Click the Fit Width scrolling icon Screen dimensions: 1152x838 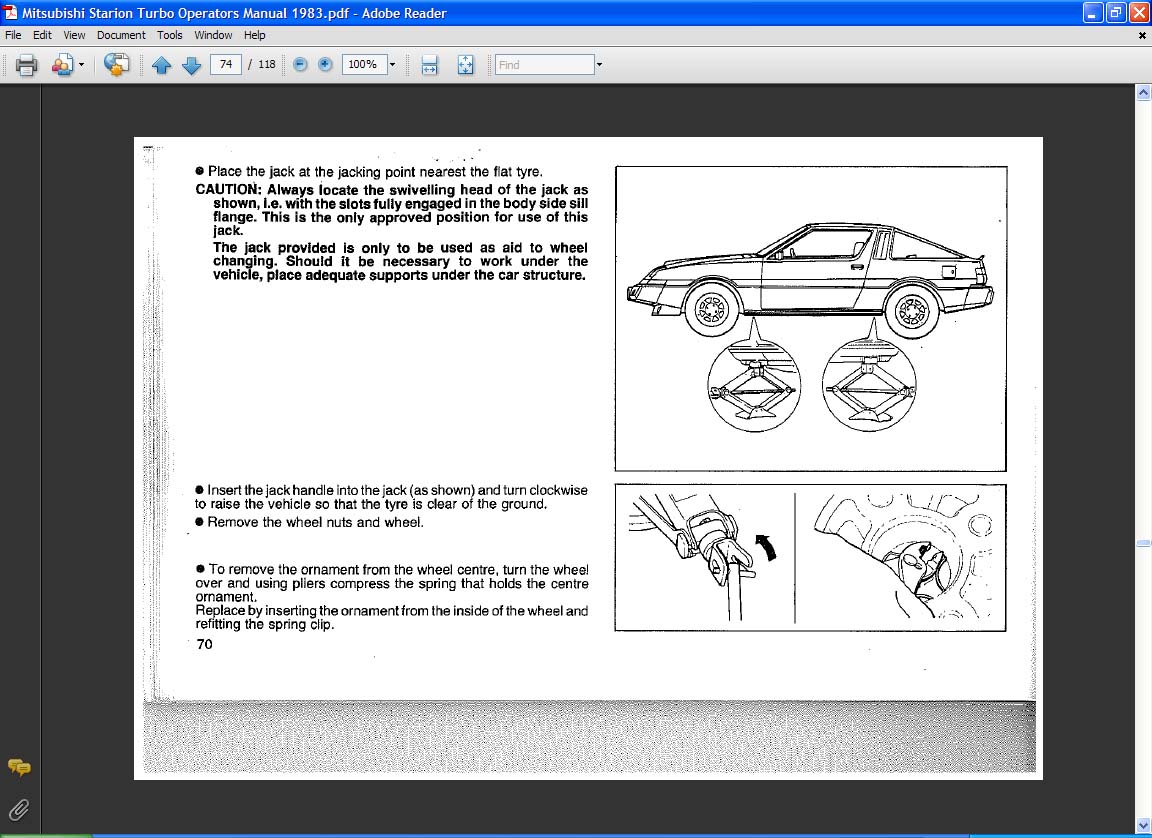[430, 65]
